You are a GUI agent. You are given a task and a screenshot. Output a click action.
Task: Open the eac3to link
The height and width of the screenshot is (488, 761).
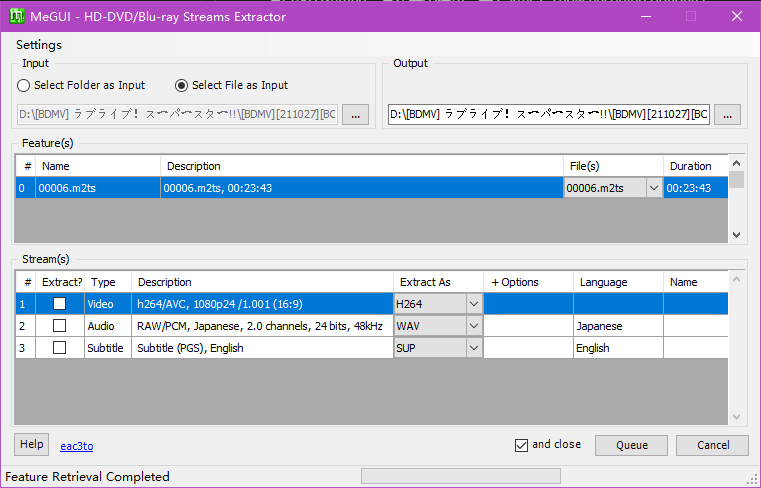click(77, 446)
